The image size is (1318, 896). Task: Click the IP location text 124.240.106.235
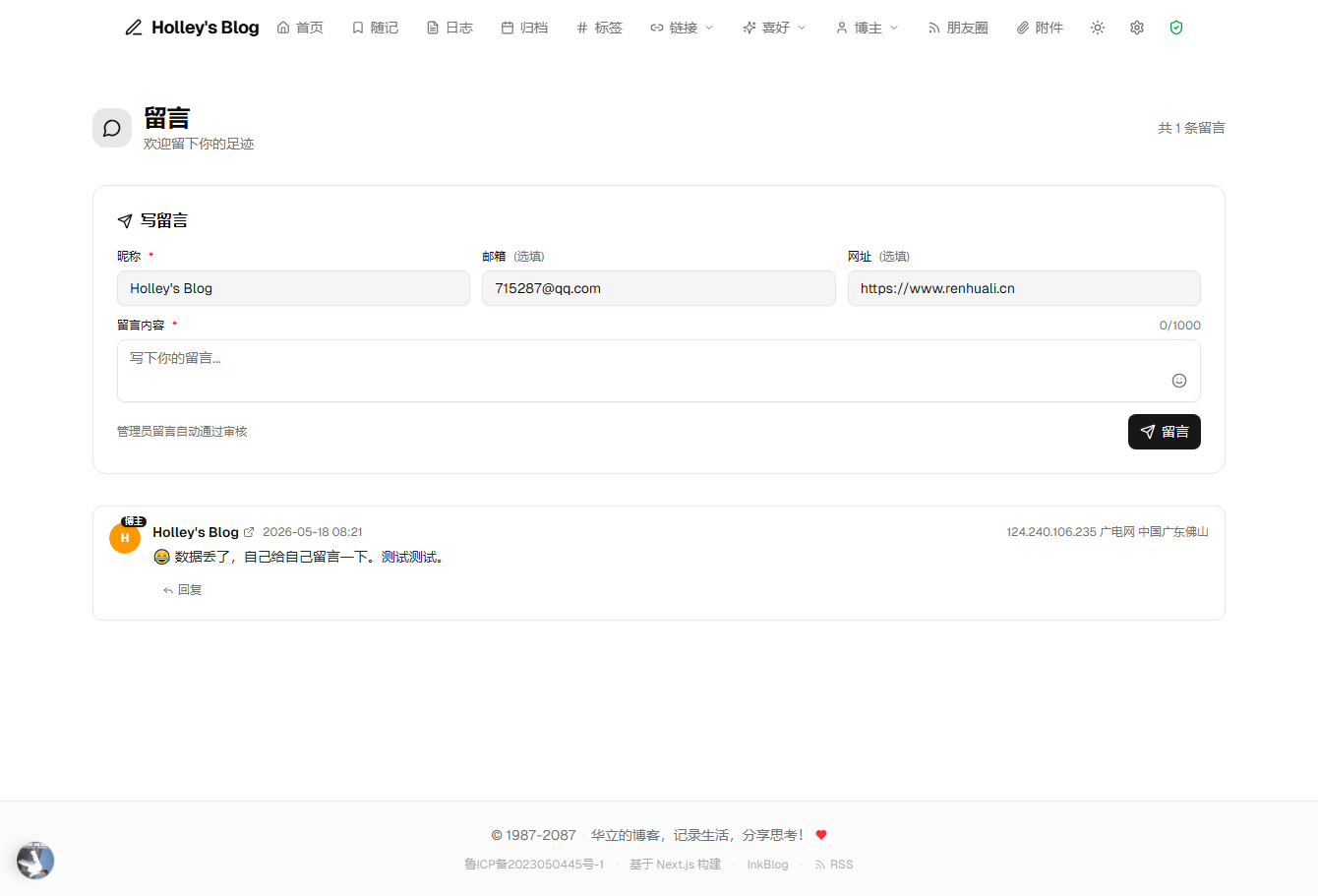pyautogui.click(x=1051, y=532)
